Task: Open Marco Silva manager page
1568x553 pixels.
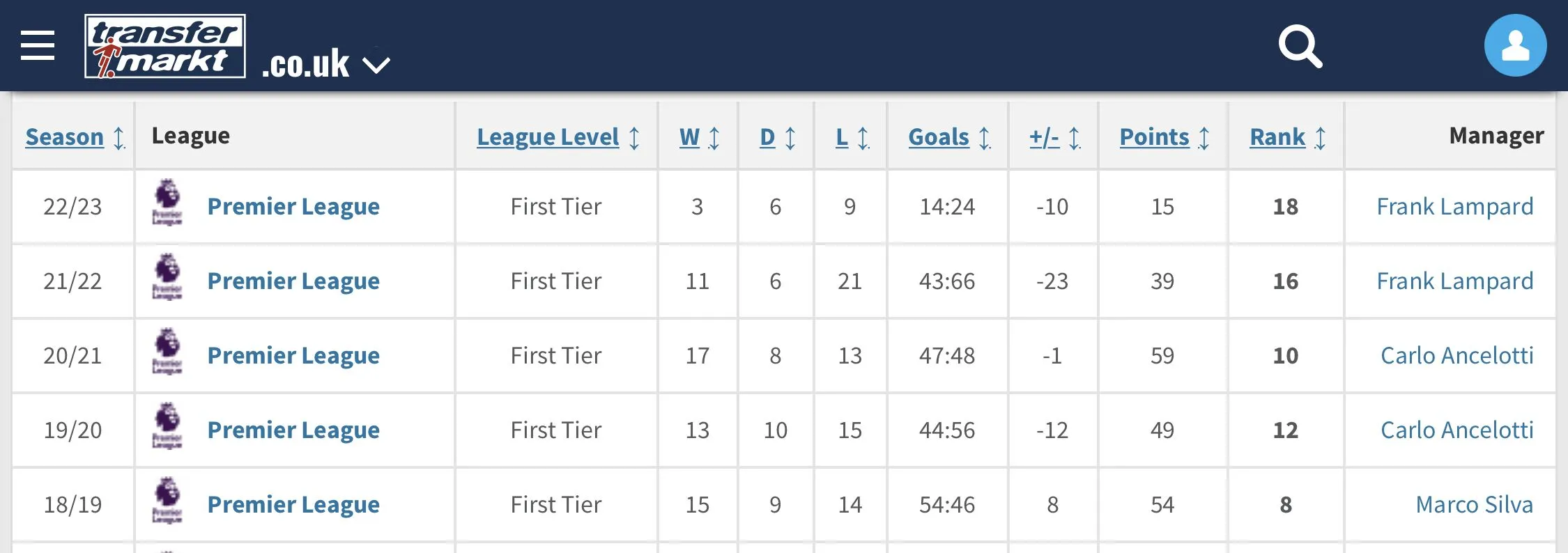Action: (1474, 505)
